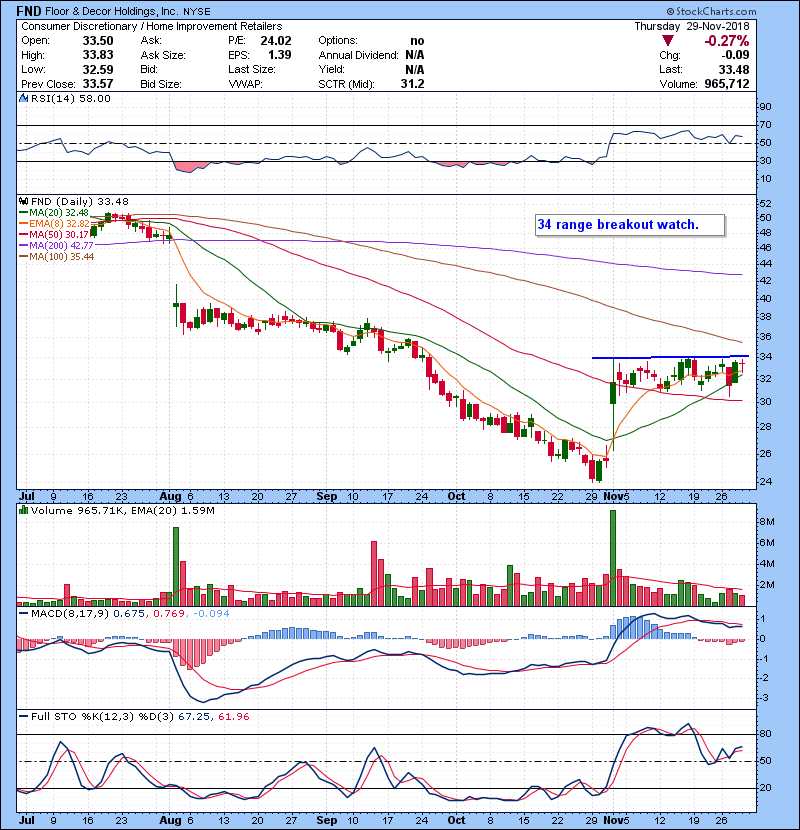
Task: Click the tall green November volume bar
Action: tap(613, 558)
